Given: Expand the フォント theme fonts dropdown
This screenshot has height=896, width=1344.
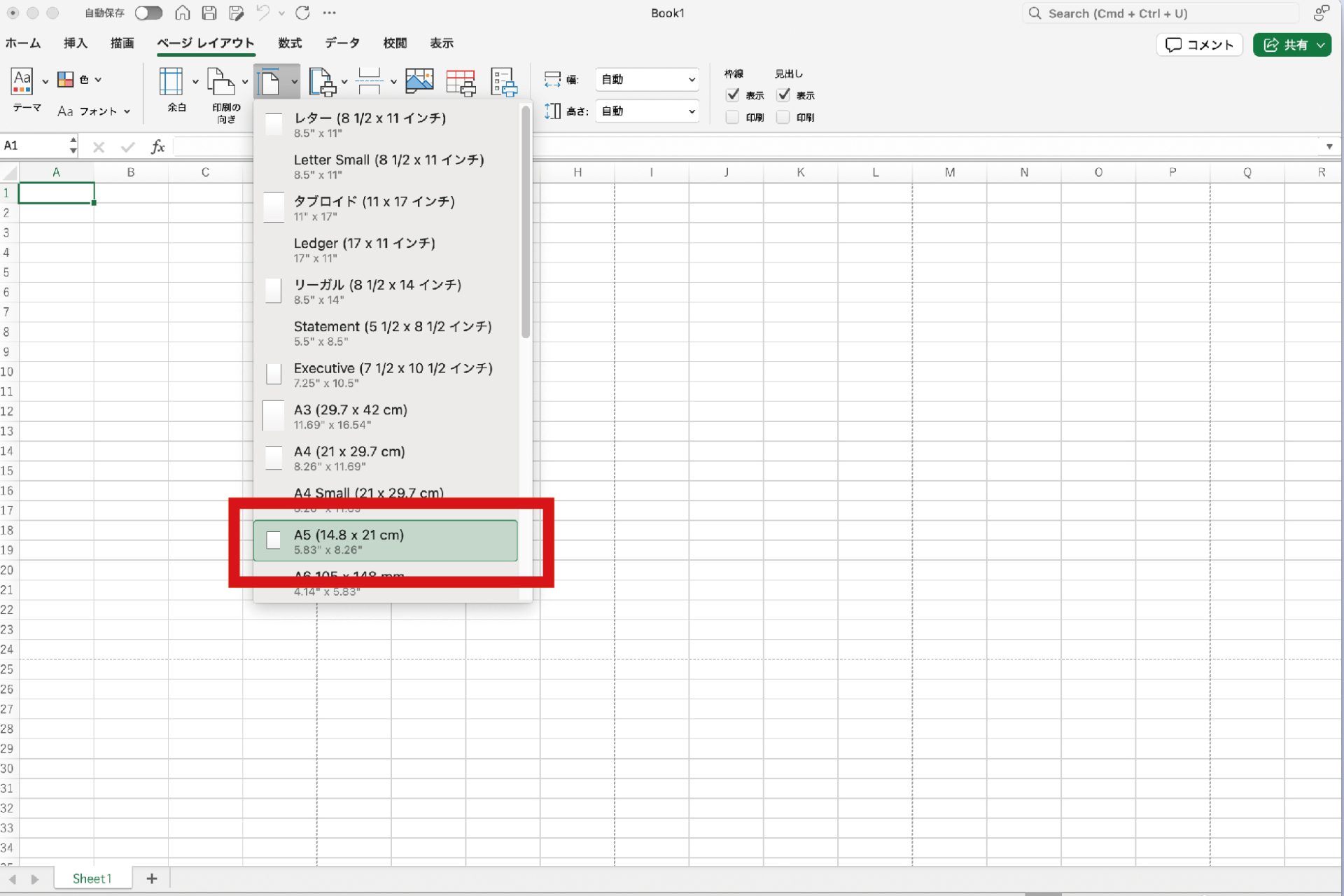Looking at the screenshot, I should [x=94, y=111].
